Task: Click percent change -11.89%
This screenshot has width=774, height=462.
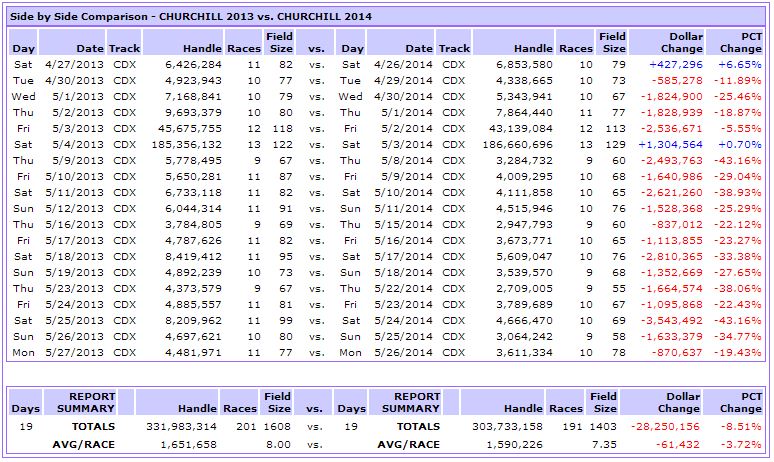Action: tap(737, 80)
